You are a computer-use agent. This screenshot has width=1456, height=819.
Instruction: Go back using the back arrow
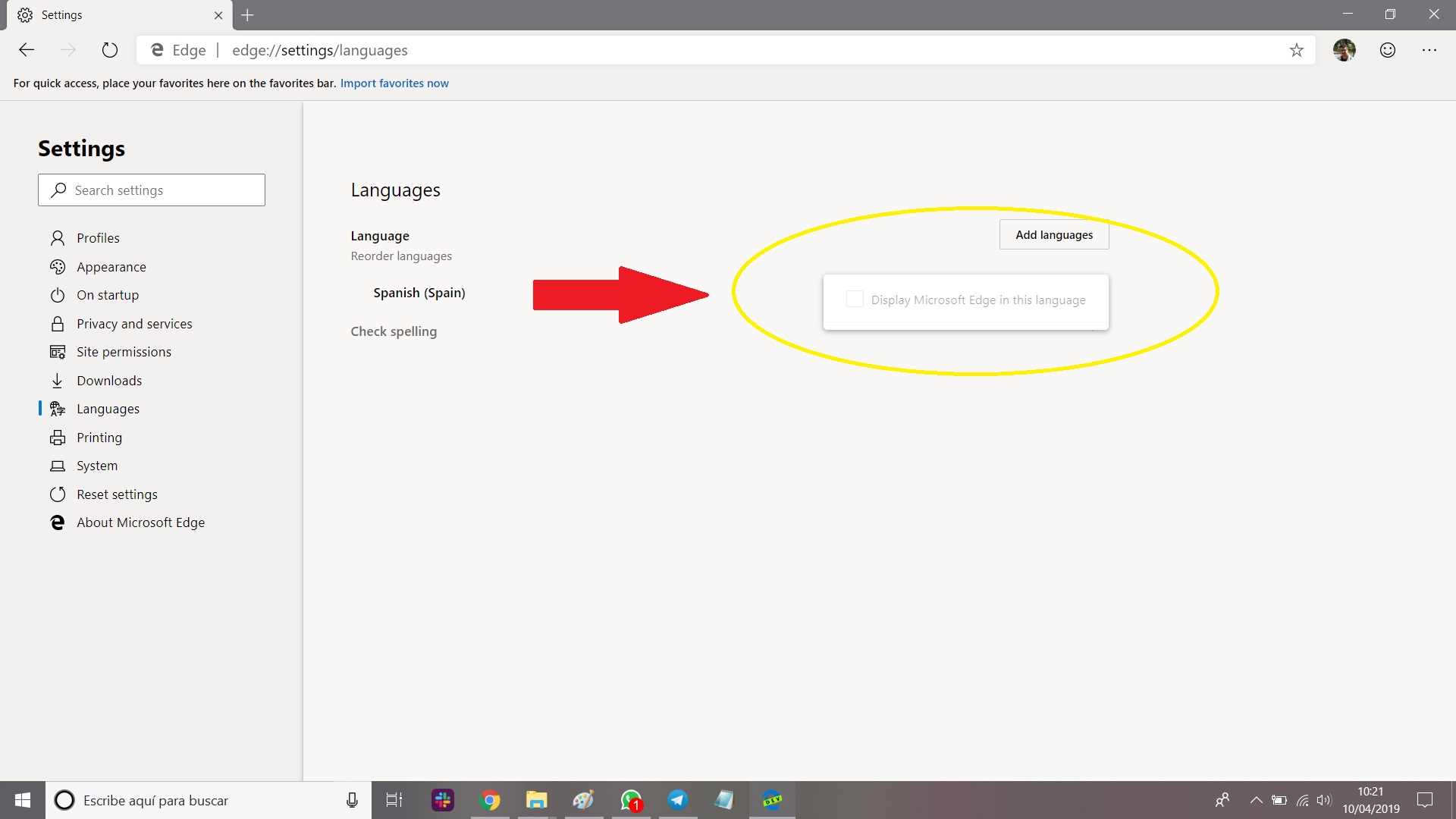click(x=27, y=50)
